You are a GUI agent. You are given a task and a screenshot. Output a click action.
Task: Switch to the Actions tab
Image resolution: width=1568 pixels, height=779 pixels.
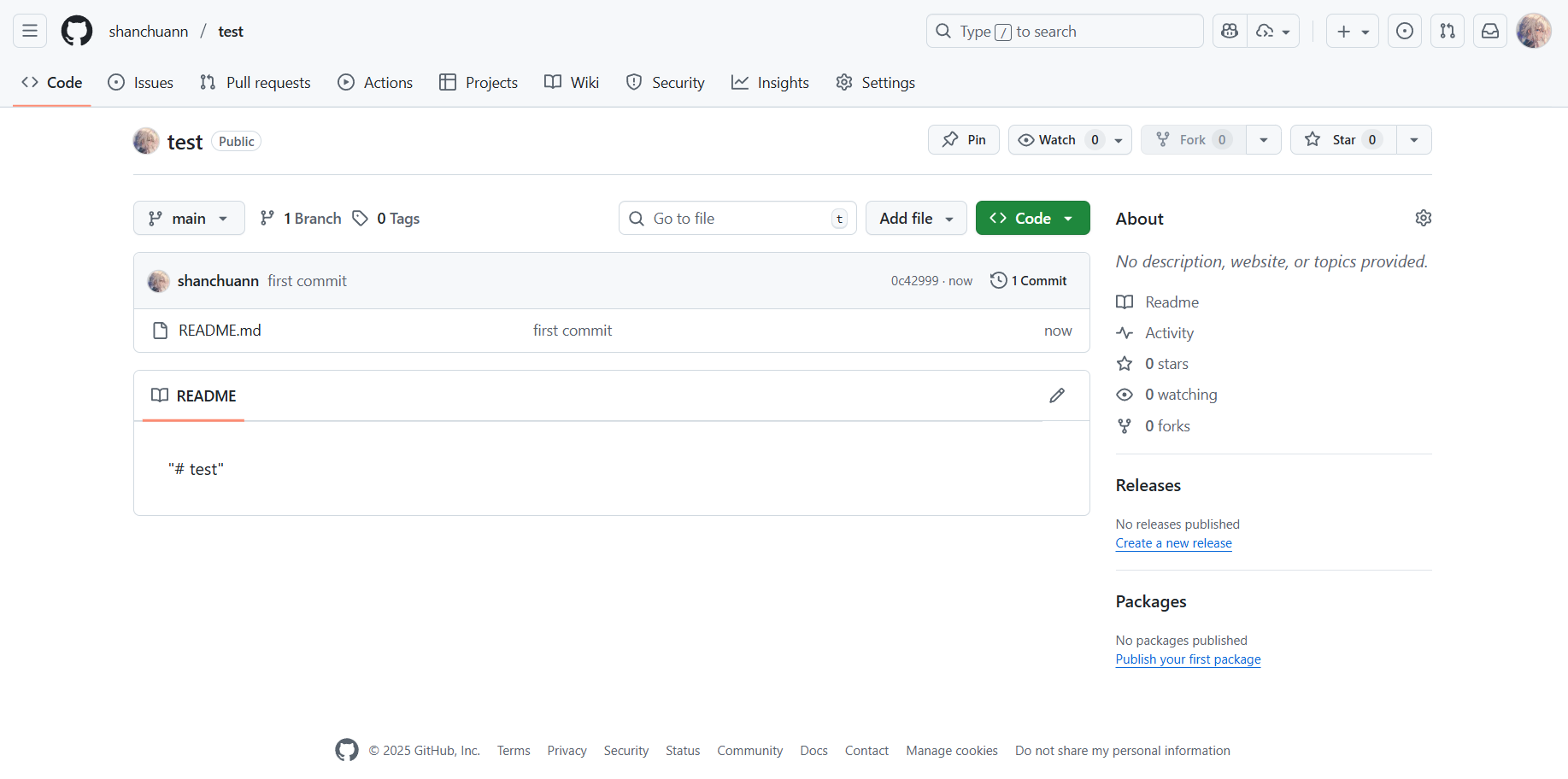coord(376,83)
